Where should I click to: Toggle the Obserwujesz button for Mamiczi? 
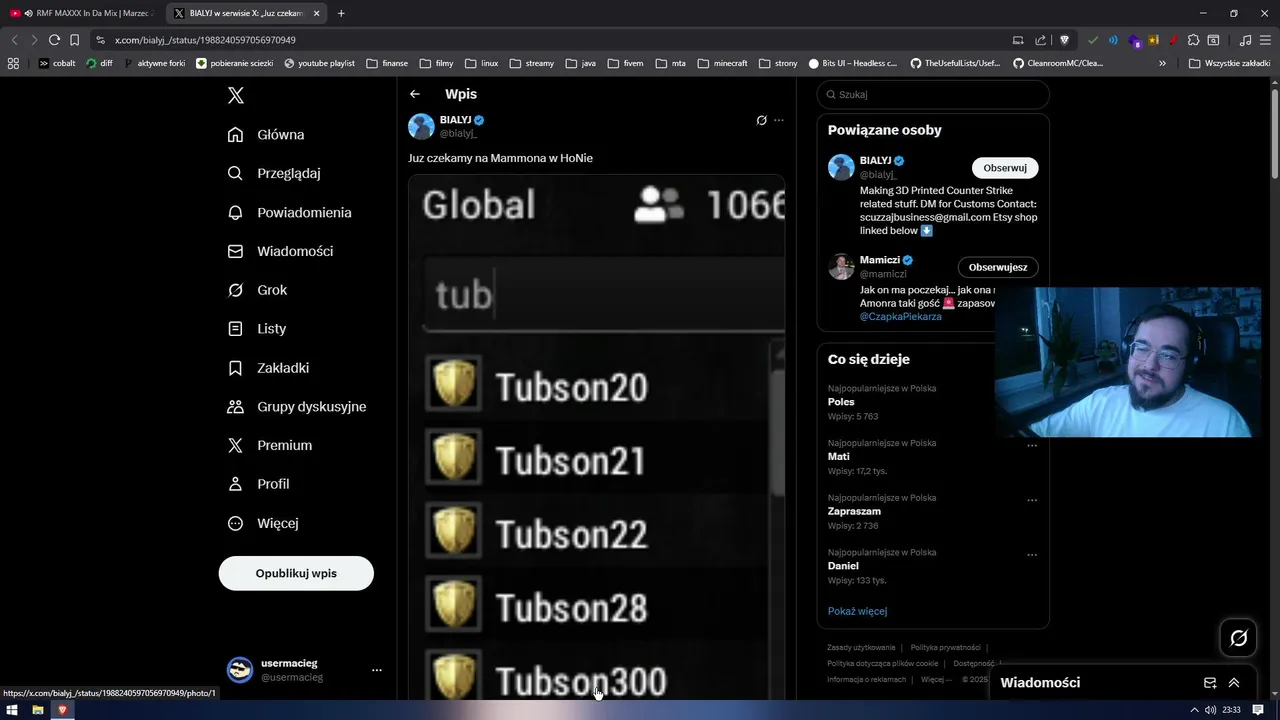coord(998,267)
